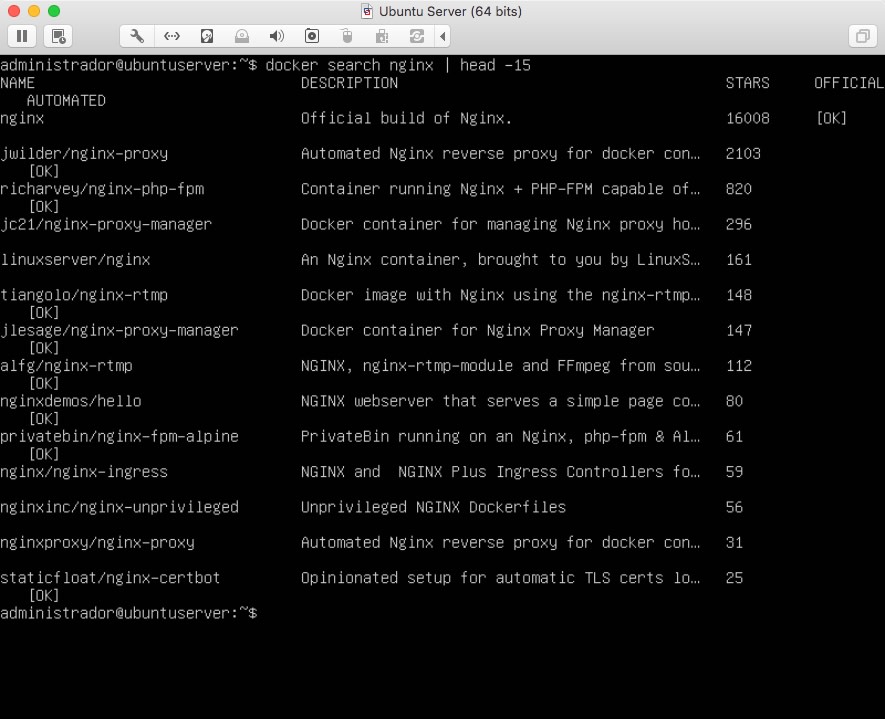The width and height of the screenshot is (885, 719).
Task: Click the last 'administrador@ubuntuserver:~$' prompt line
Action: coord(129,613)
